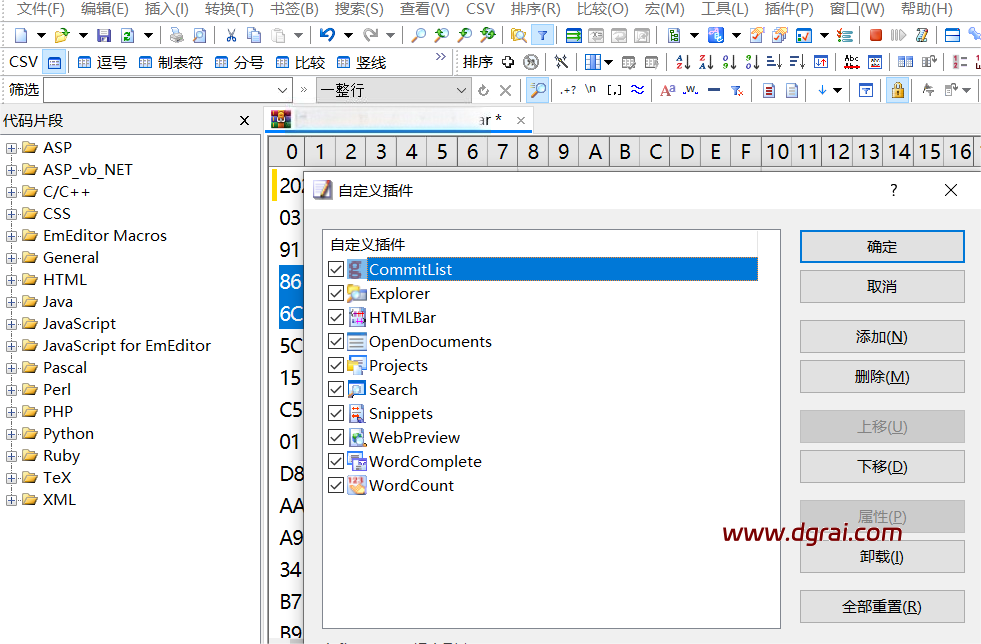The image size is (981, 644).
Task: Toggle the WebPreview plugin checkbox
Action: coord(336,437)
